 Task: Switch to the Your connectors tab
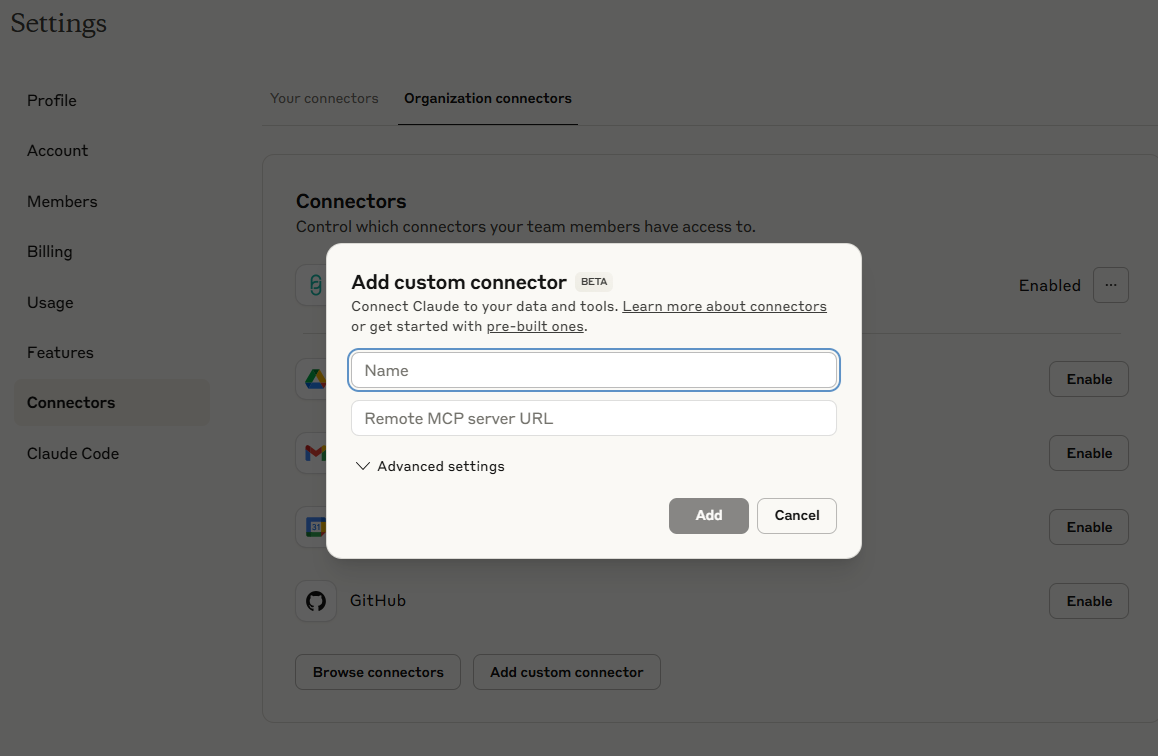pyautogui.click(x=324, y=98)
